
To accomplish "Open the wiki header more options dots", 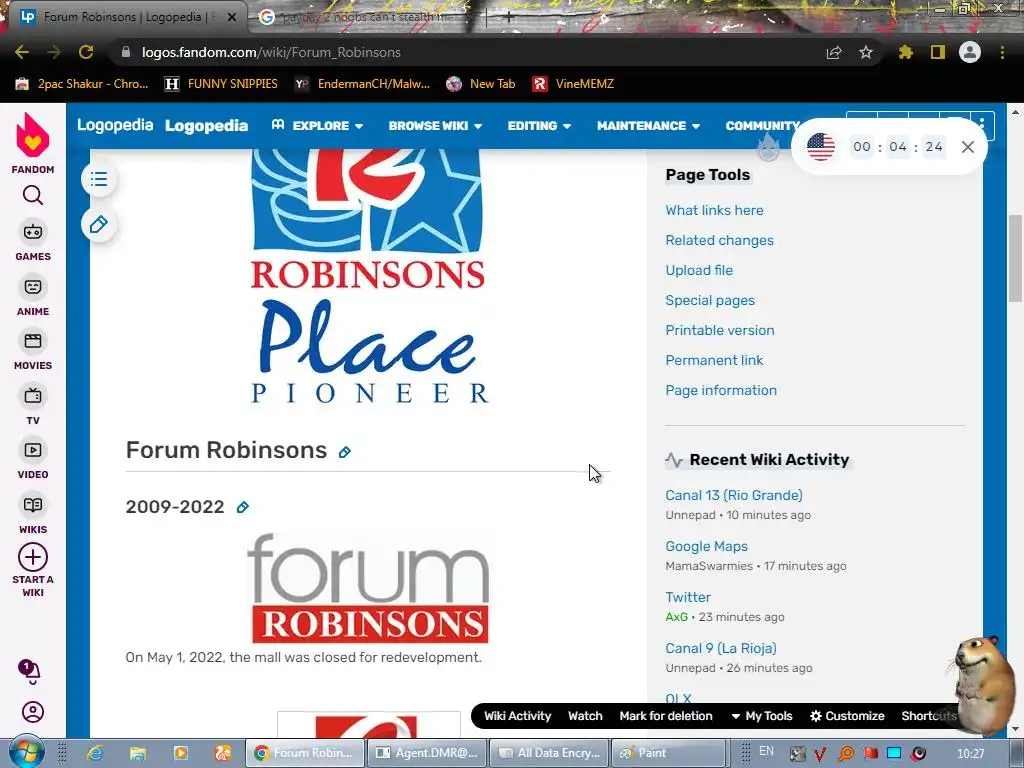I will pyautogui.click(x=982, y=126).
